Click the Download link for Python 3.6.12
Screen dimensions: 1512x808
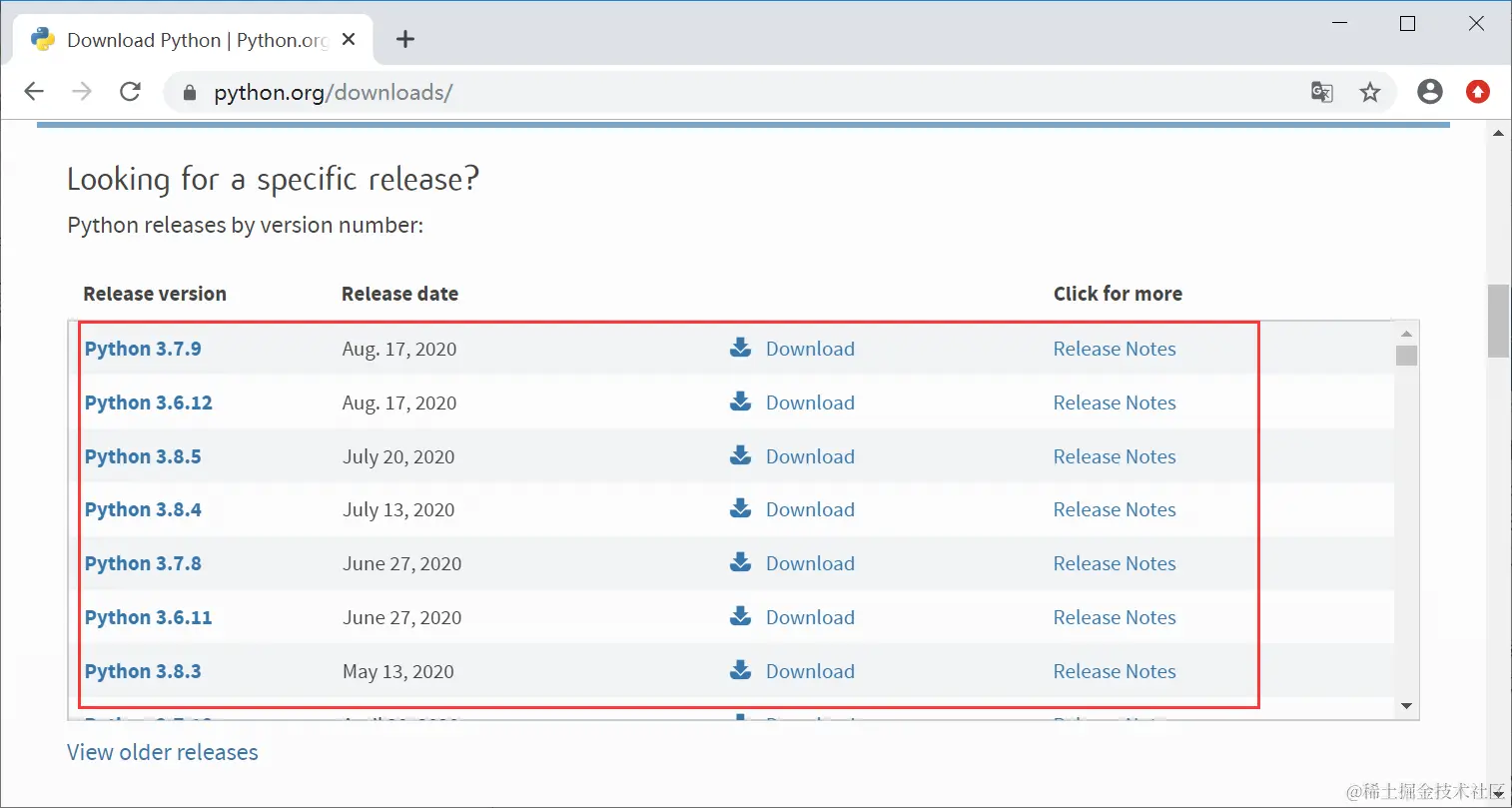[810, 403]
